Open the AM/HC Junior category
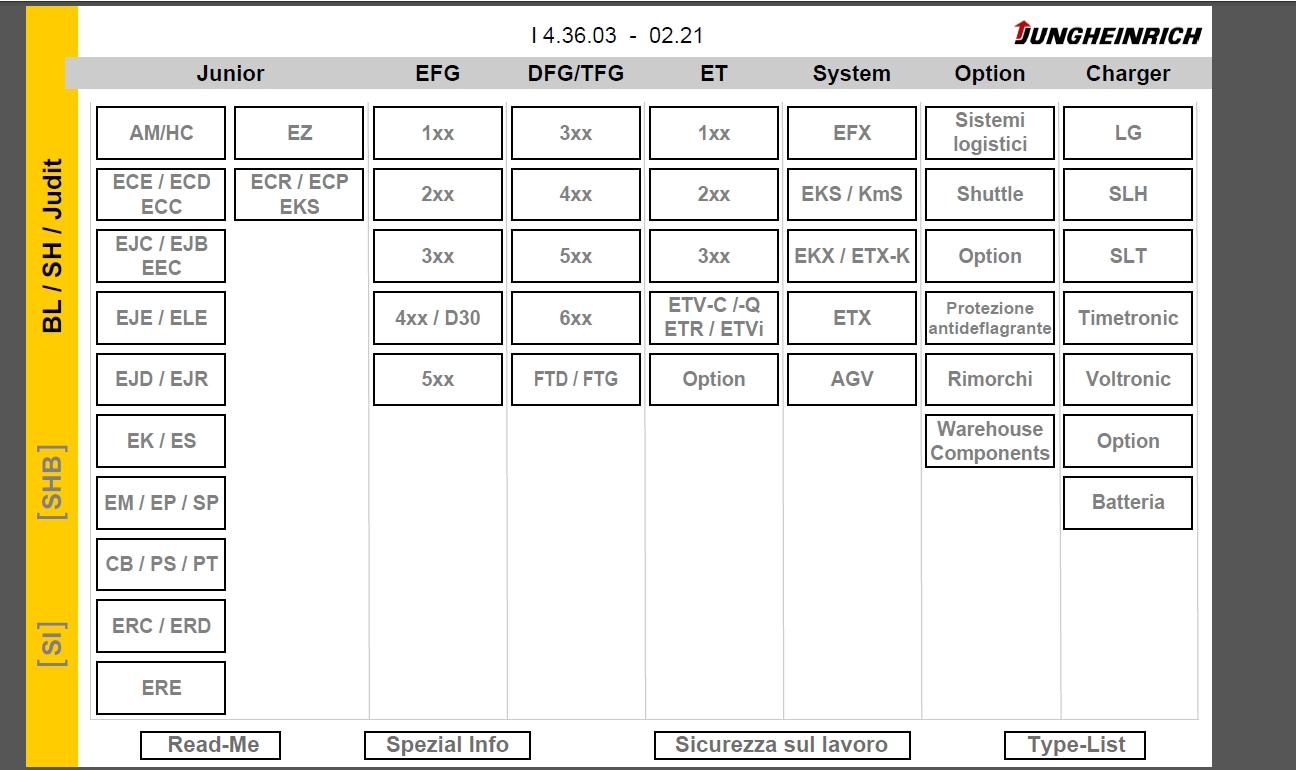The width and height of the screenshot is (1296, 770). click(161, 133)
